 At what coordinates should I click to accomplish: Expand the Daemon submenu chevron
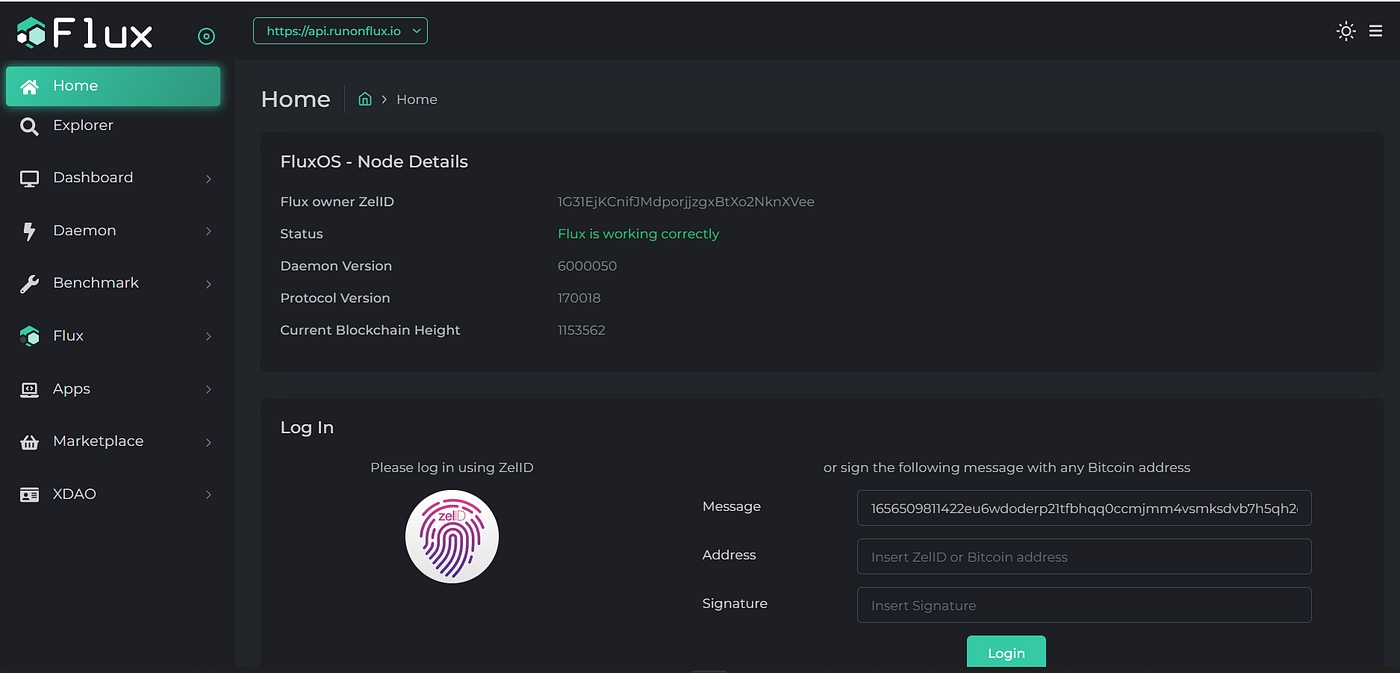tap(208, 231)
